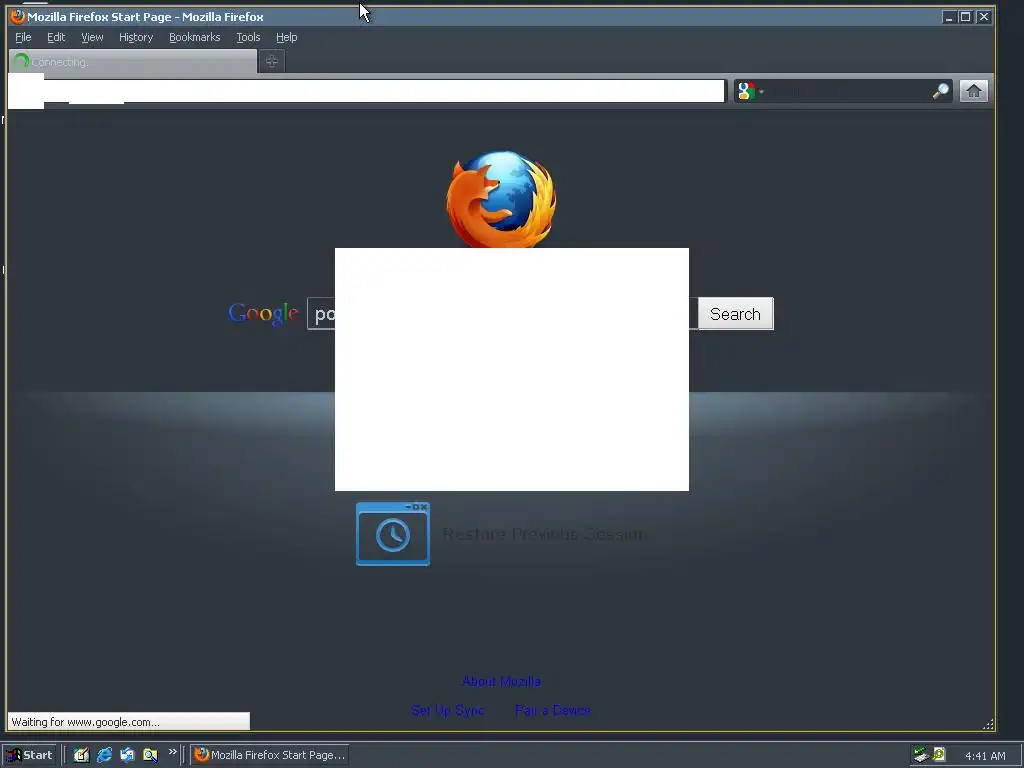Screen dimensions: 1024x768
Task: Select the Connecting tab
Action: pyautogui.click(x=133, y=61)
